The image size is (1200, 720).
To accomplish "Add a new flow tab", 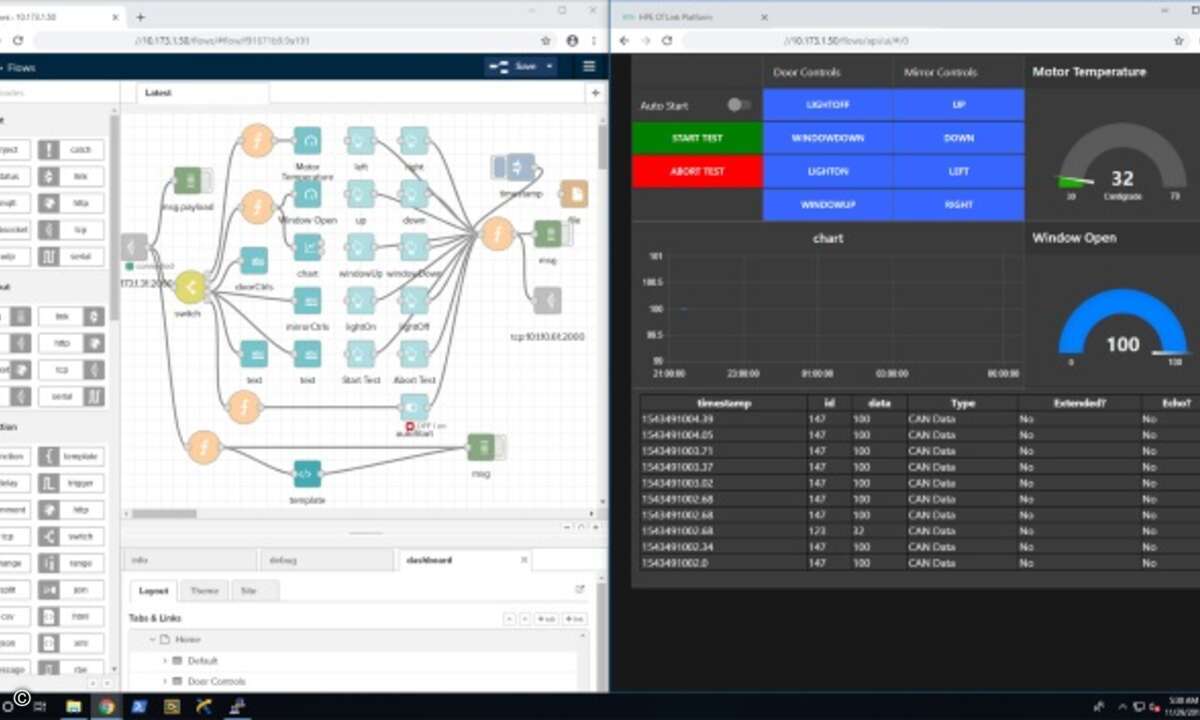I will tap(596, 93).
